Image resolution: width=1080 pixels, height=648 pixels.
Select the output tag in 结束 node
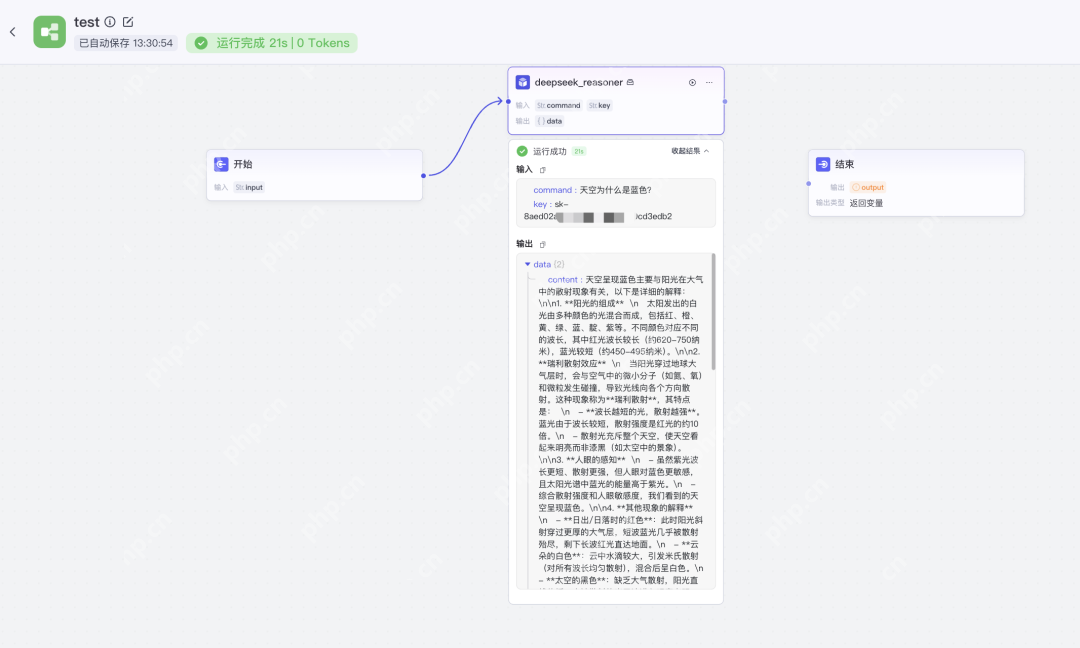tap(868, 187)
